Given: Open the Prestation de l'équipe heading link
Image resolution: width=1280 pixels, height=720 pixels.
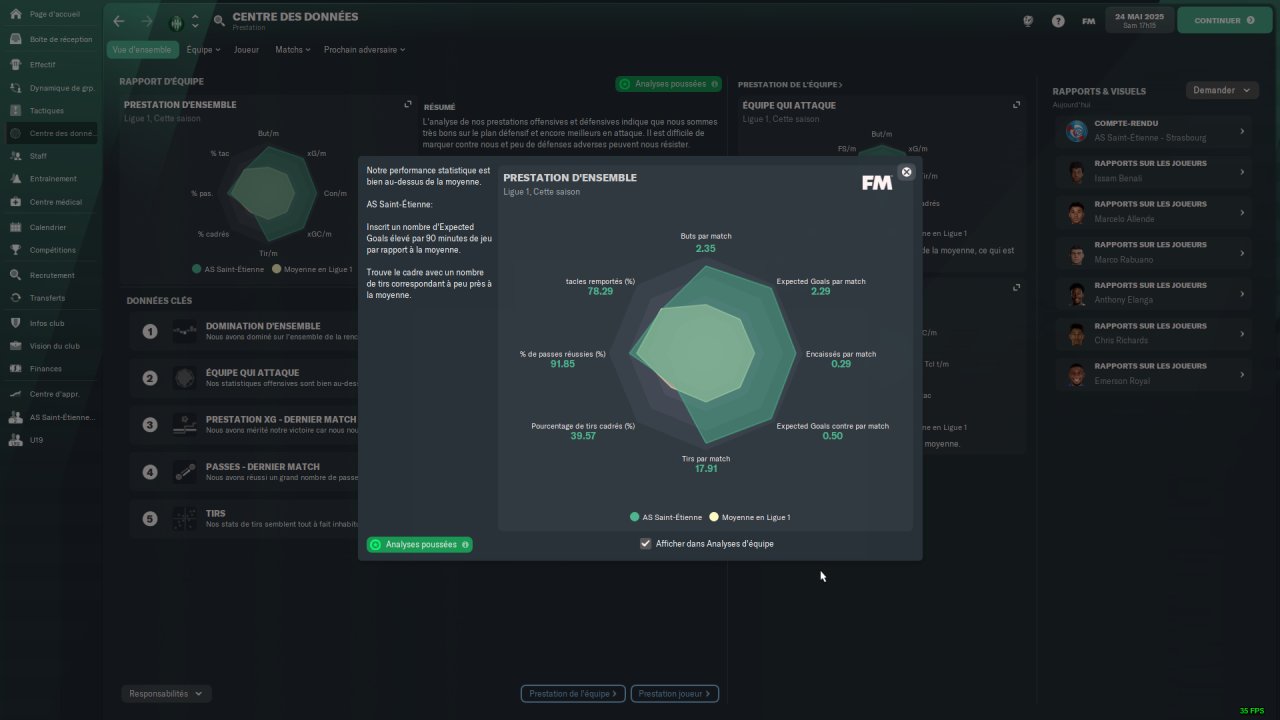Looking at the screenshot, I should pyautogui.click(x=790, y=85).
